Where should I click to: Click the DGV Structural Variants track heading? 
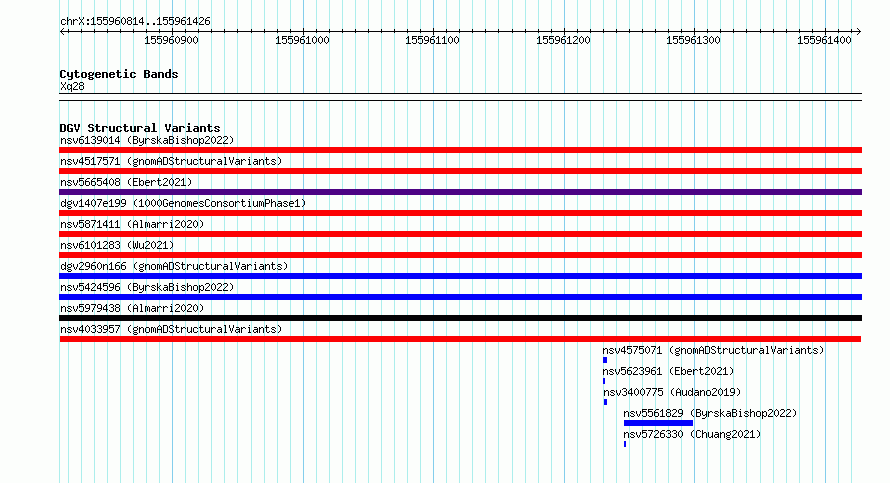[140, 128]
